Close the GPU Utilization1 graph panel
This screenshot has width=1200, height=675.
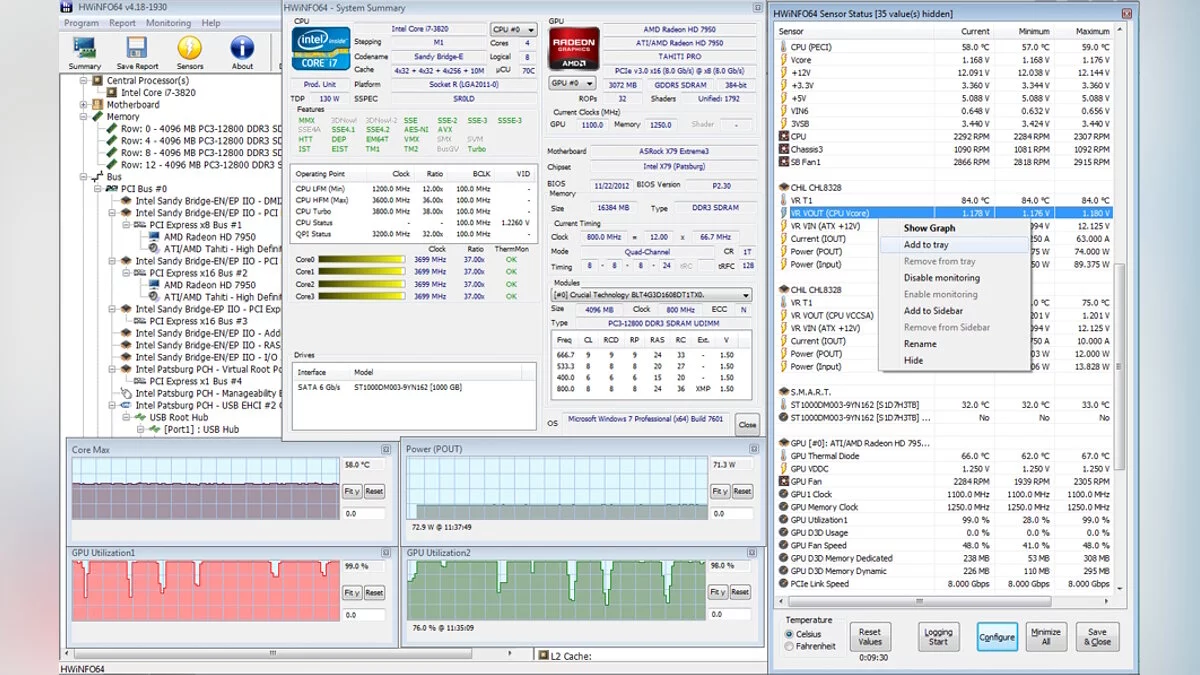pos(386,553)
